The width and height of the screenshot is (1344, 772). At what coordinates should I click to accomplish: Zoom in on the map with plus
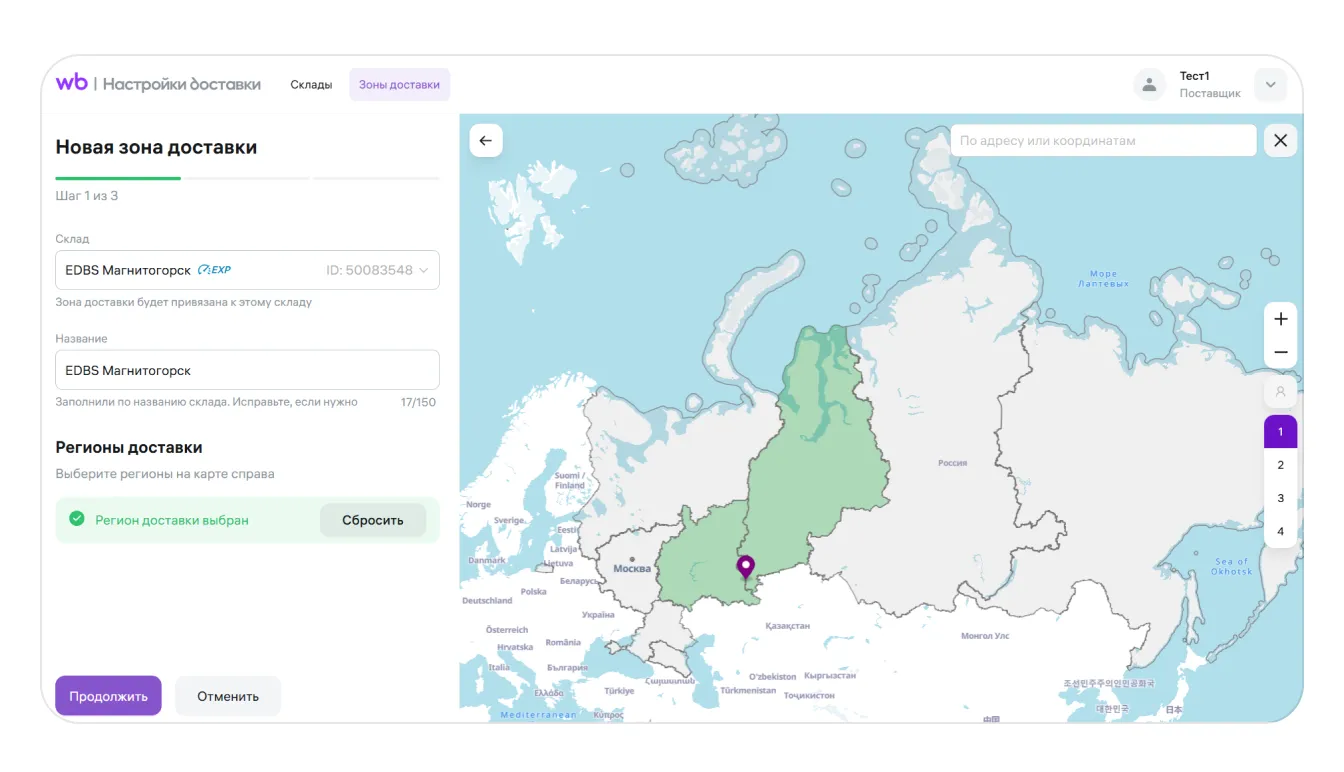[x=1280, y=319]
